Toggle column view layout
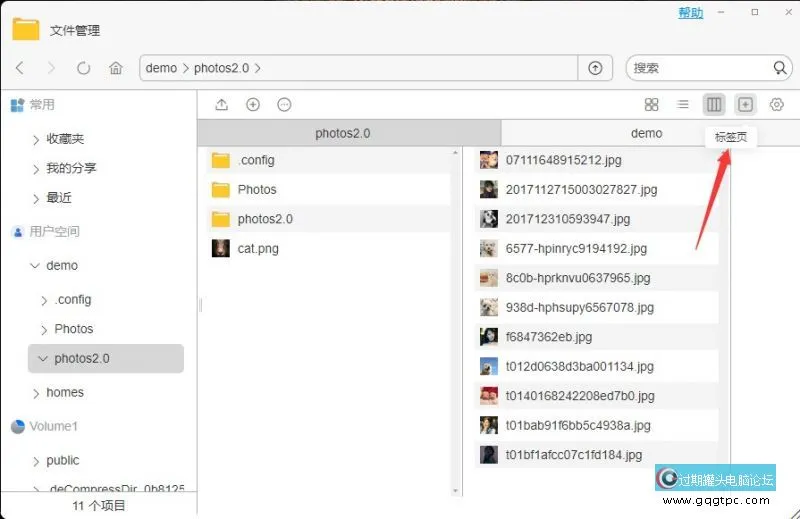 tap(714, 104)
